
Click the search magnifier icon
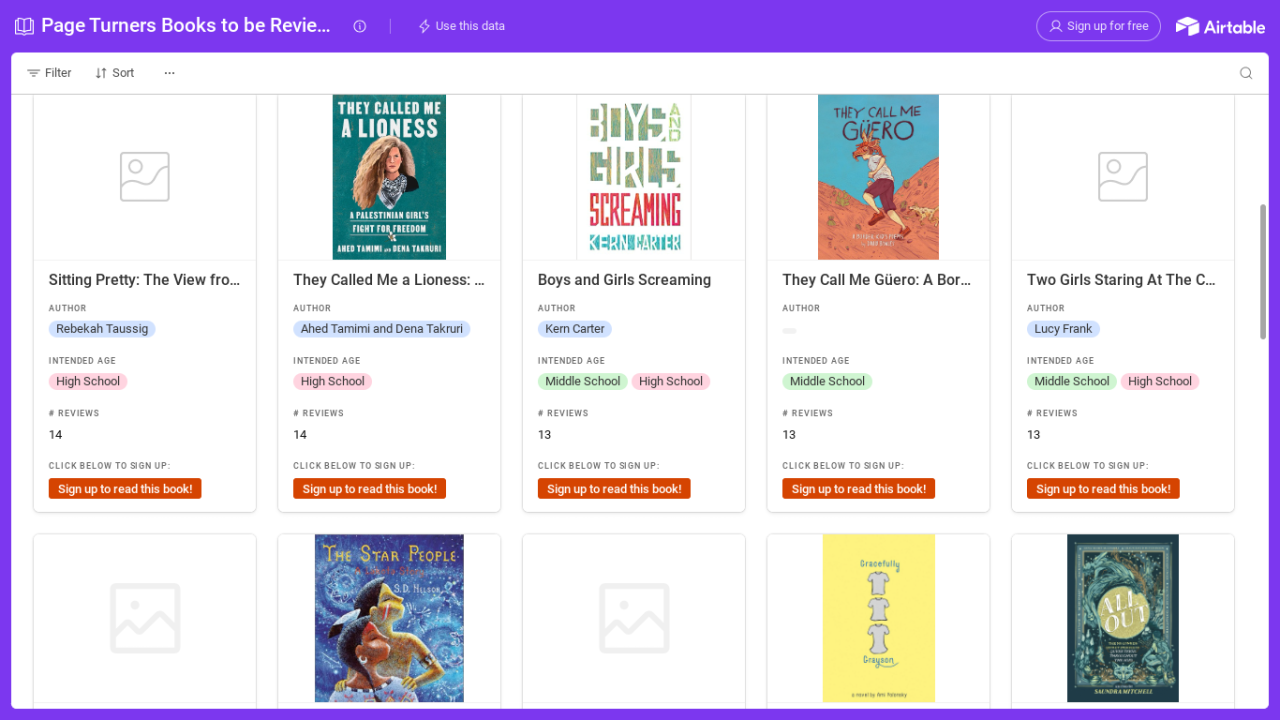tap(1246, 73)
